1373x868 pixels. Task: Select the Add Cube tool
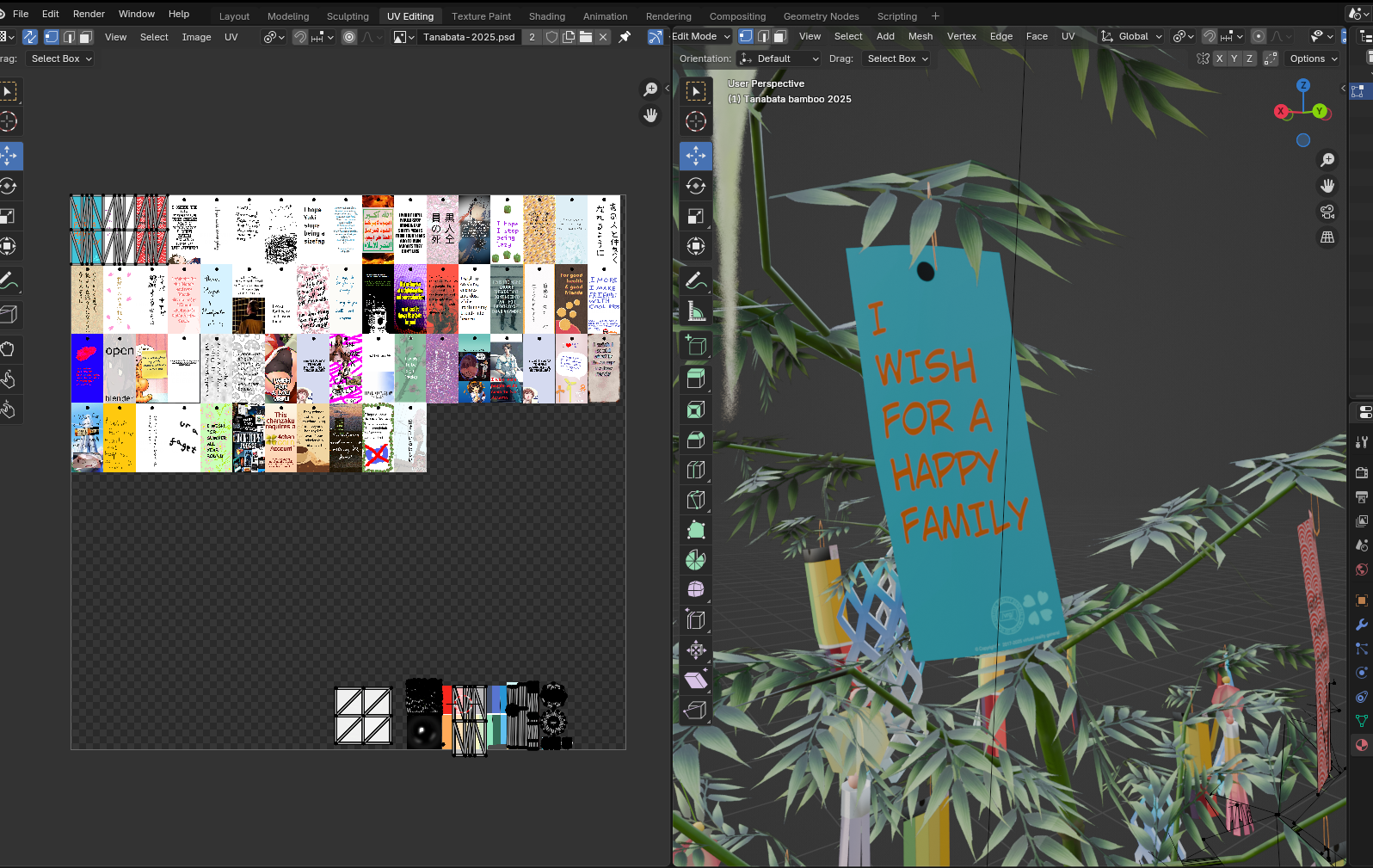tap(696, 345)
